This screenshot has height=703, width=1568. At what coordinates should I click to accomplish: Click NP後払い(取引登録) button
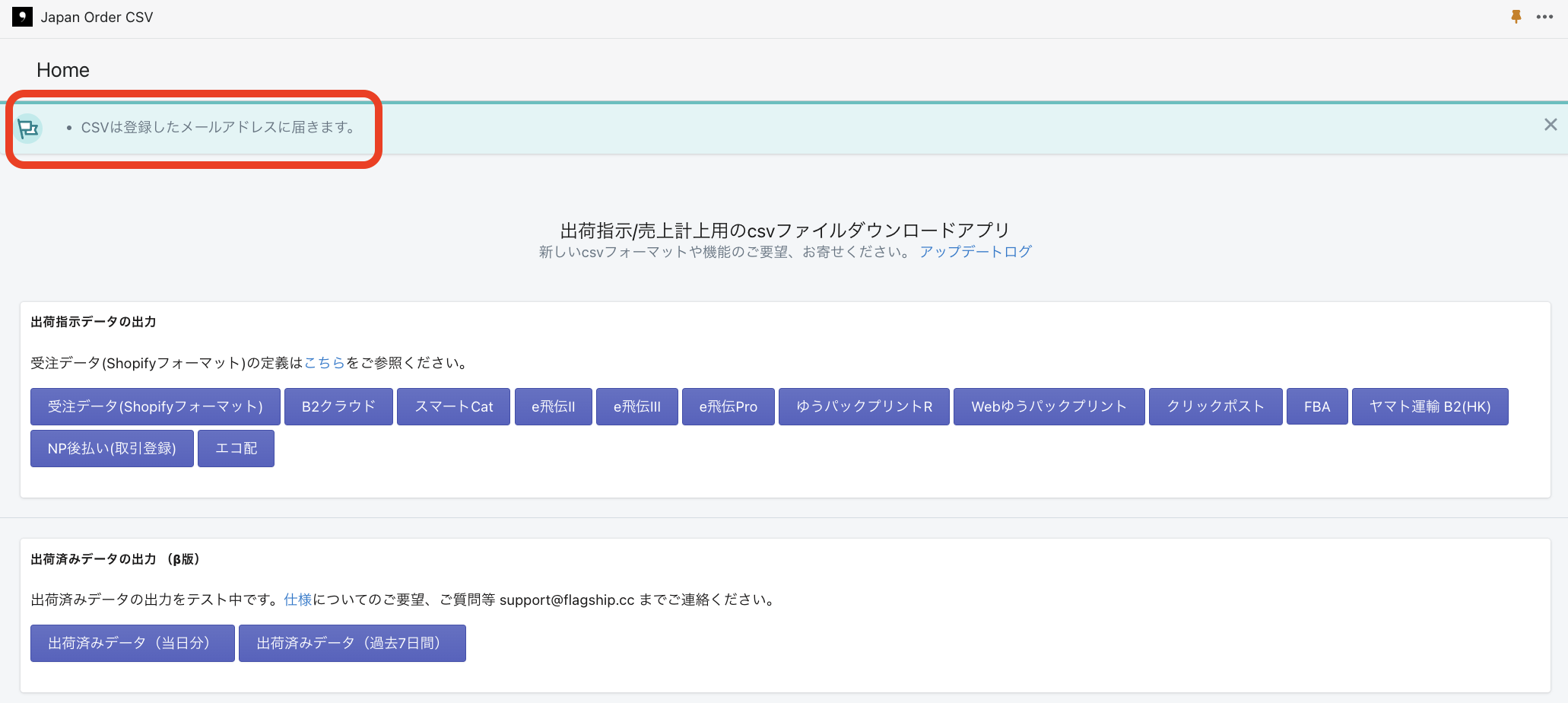coord(112,448)
